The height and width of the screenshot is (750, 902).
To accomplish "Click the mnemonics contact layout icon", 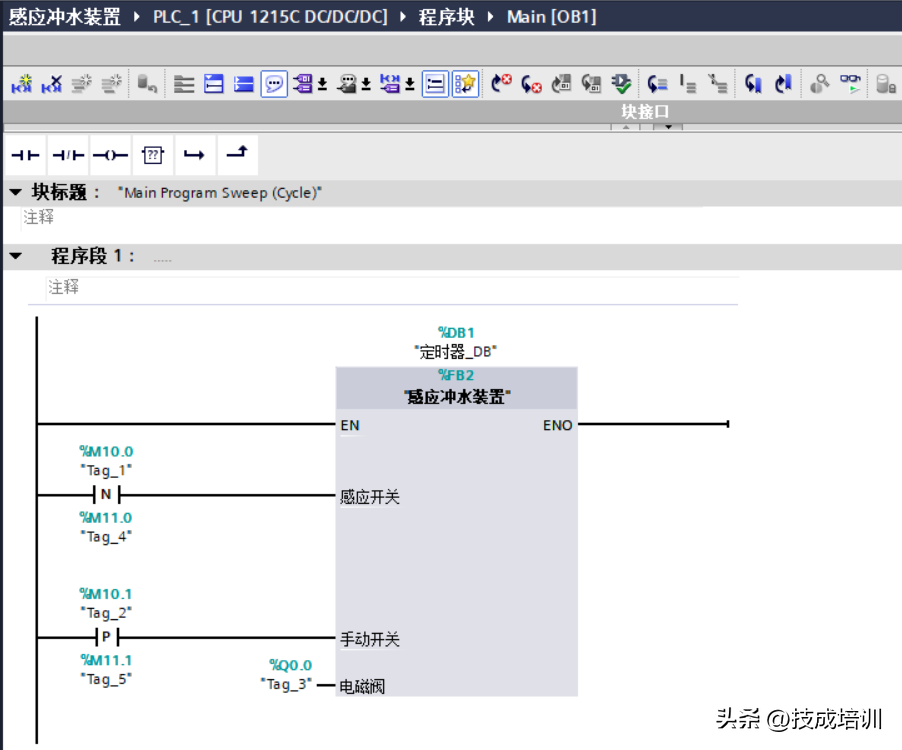I will [x=390, y=84].
